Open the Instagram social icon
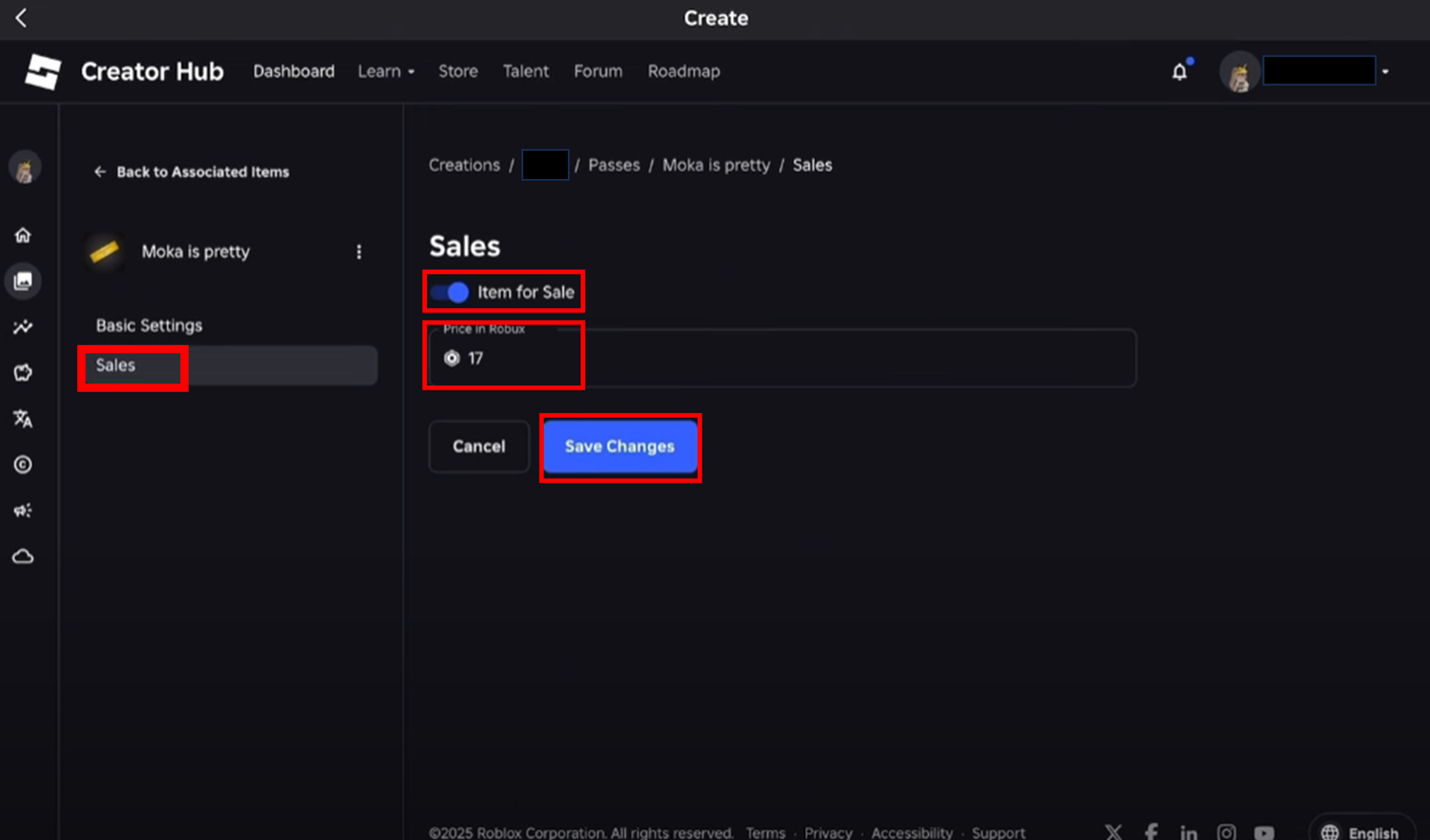1430x840 pixels. pos(1226,832)
